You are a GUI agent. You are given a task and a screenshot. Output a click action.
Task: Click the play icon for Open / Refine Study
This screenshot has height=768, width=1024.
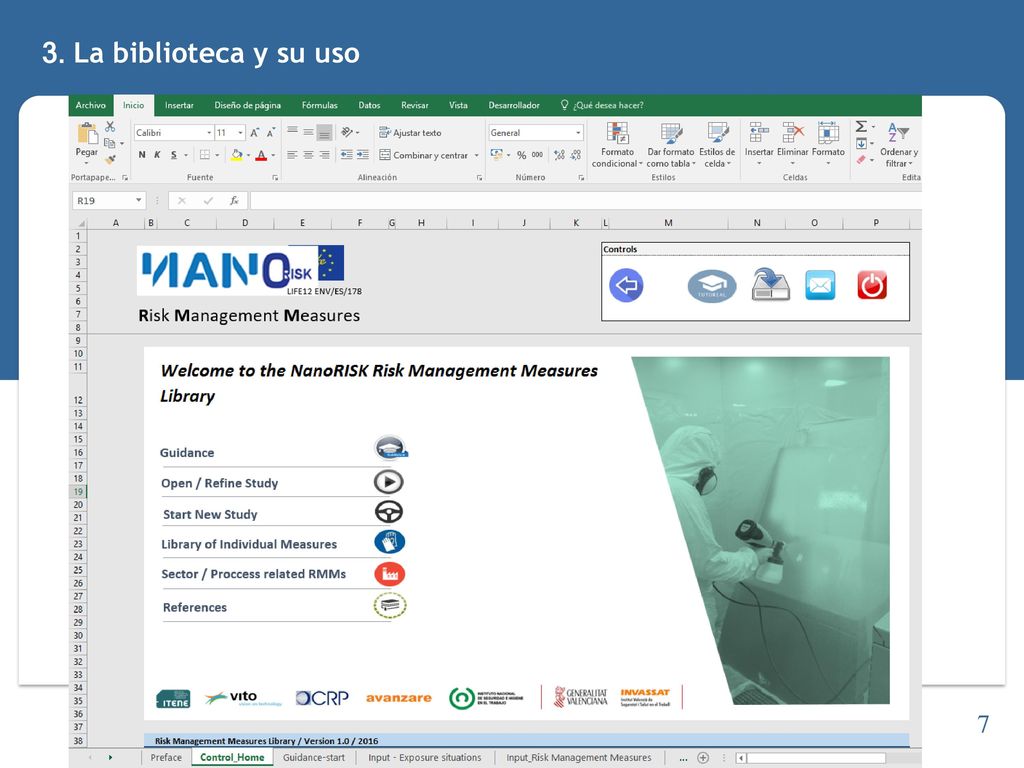click(389, 482)
